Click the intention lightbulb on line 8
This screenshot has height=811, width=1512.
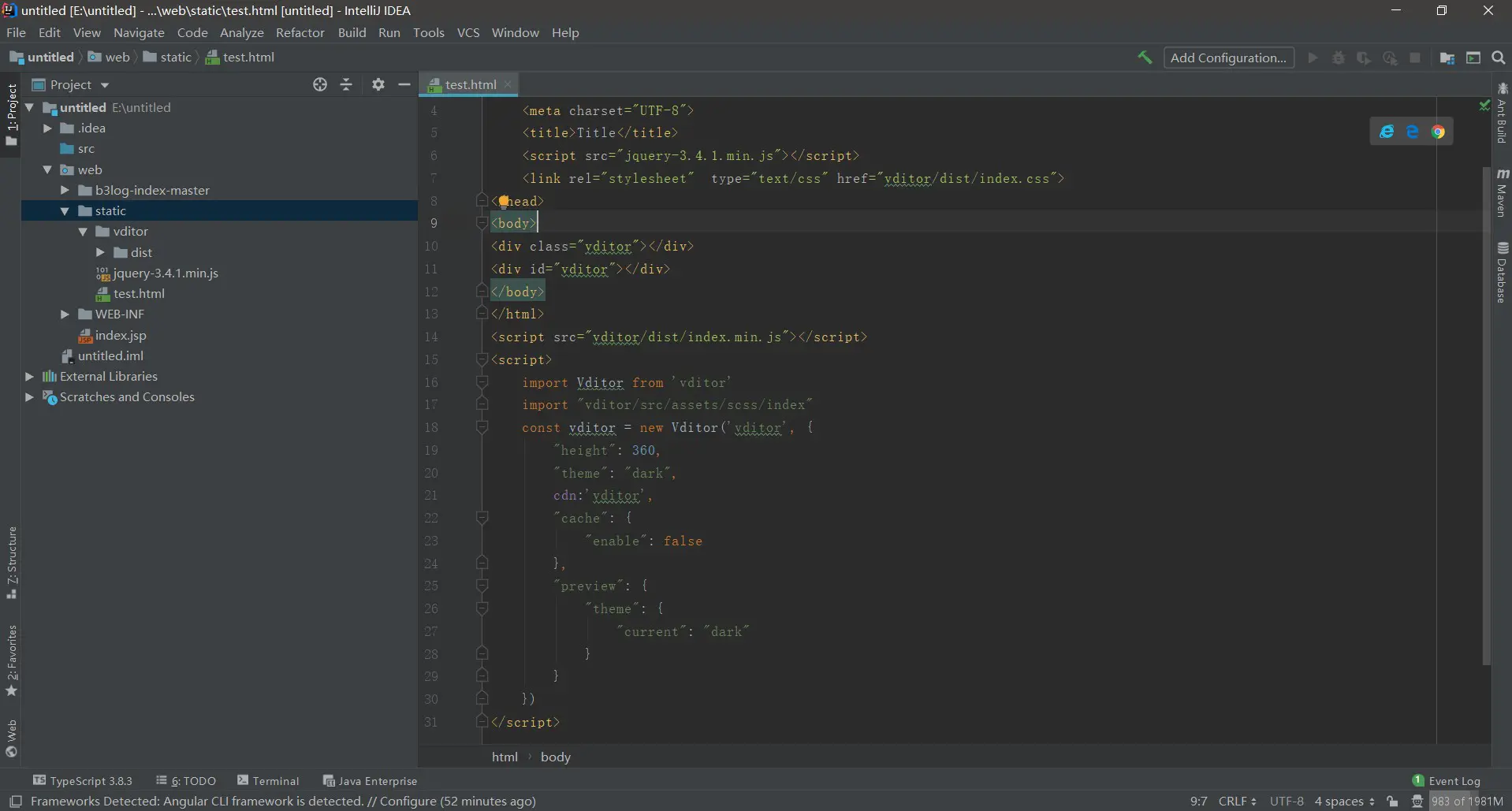coord(504,202)
